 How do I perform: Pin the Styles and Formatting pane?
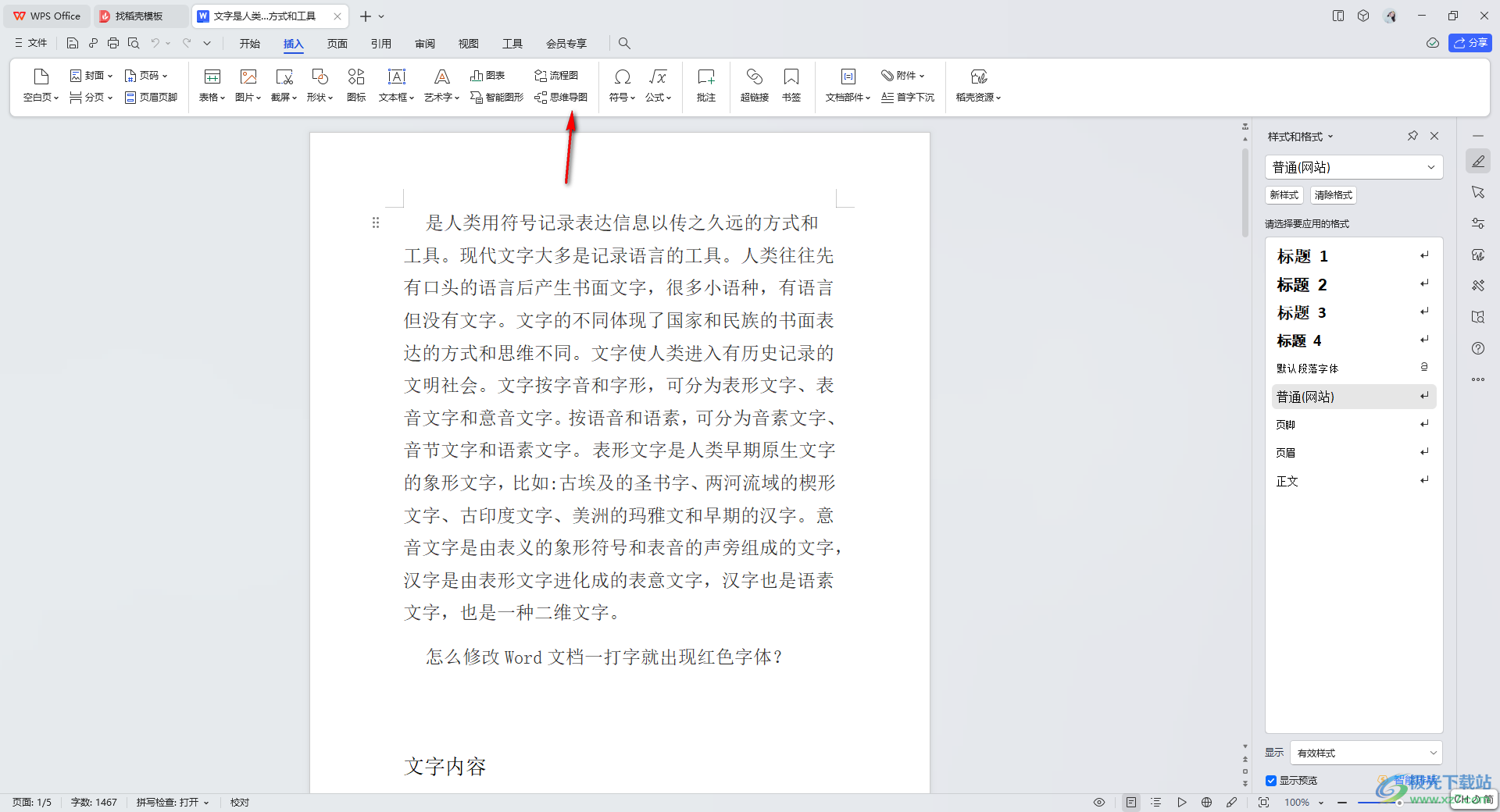point(1412,136)
